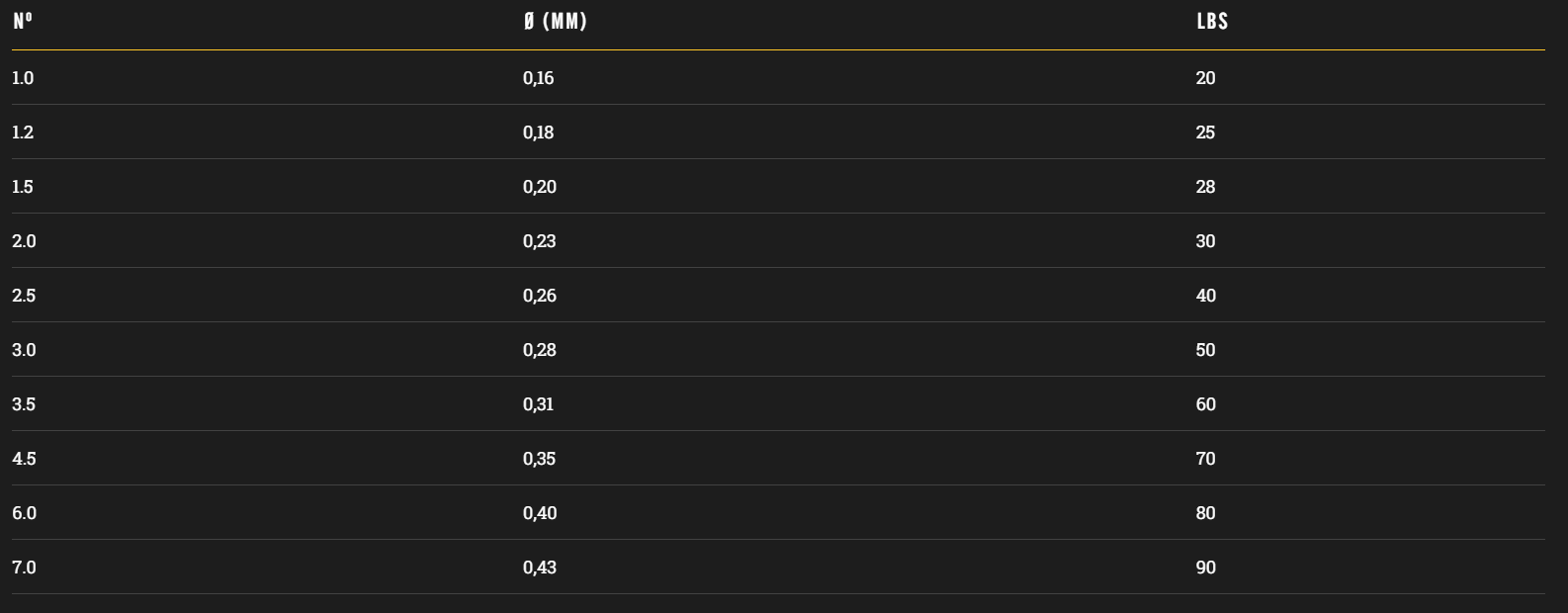Click the Ø (MM) column header
Viewport: 1568px width, 613px height.
555,21
